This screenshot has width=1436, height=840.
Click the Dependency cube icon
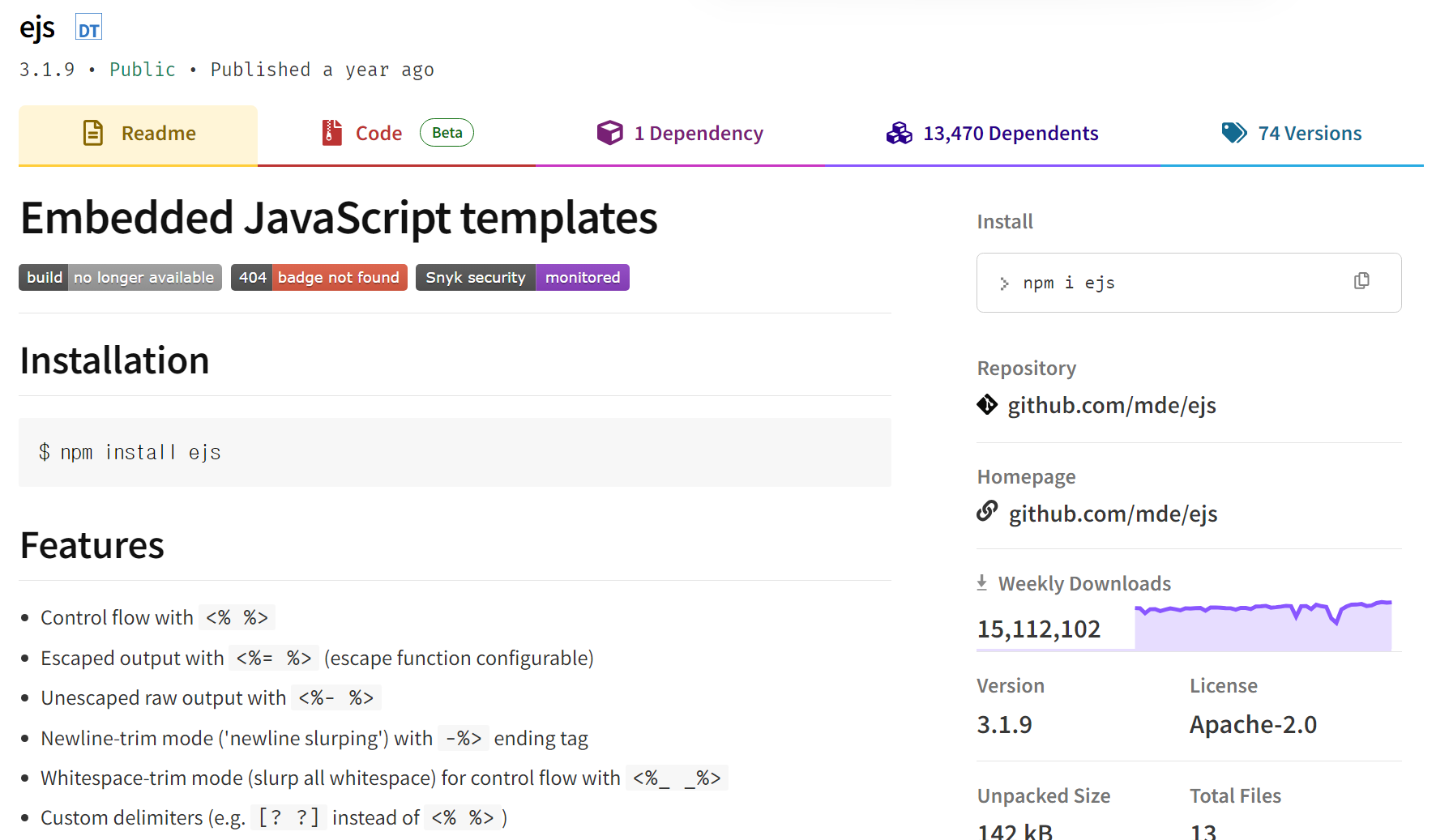tap(609, 133)
